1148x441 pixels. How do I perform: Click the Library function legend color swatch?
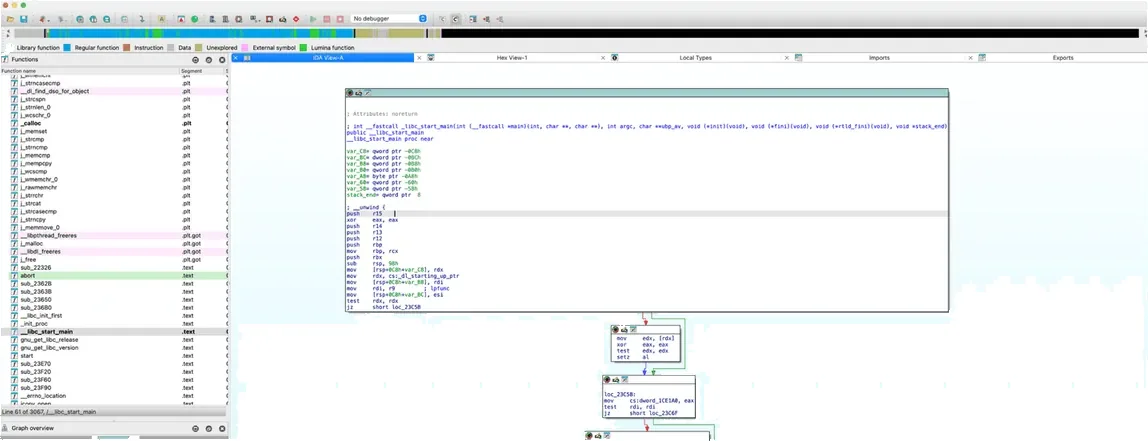point(10,48)
